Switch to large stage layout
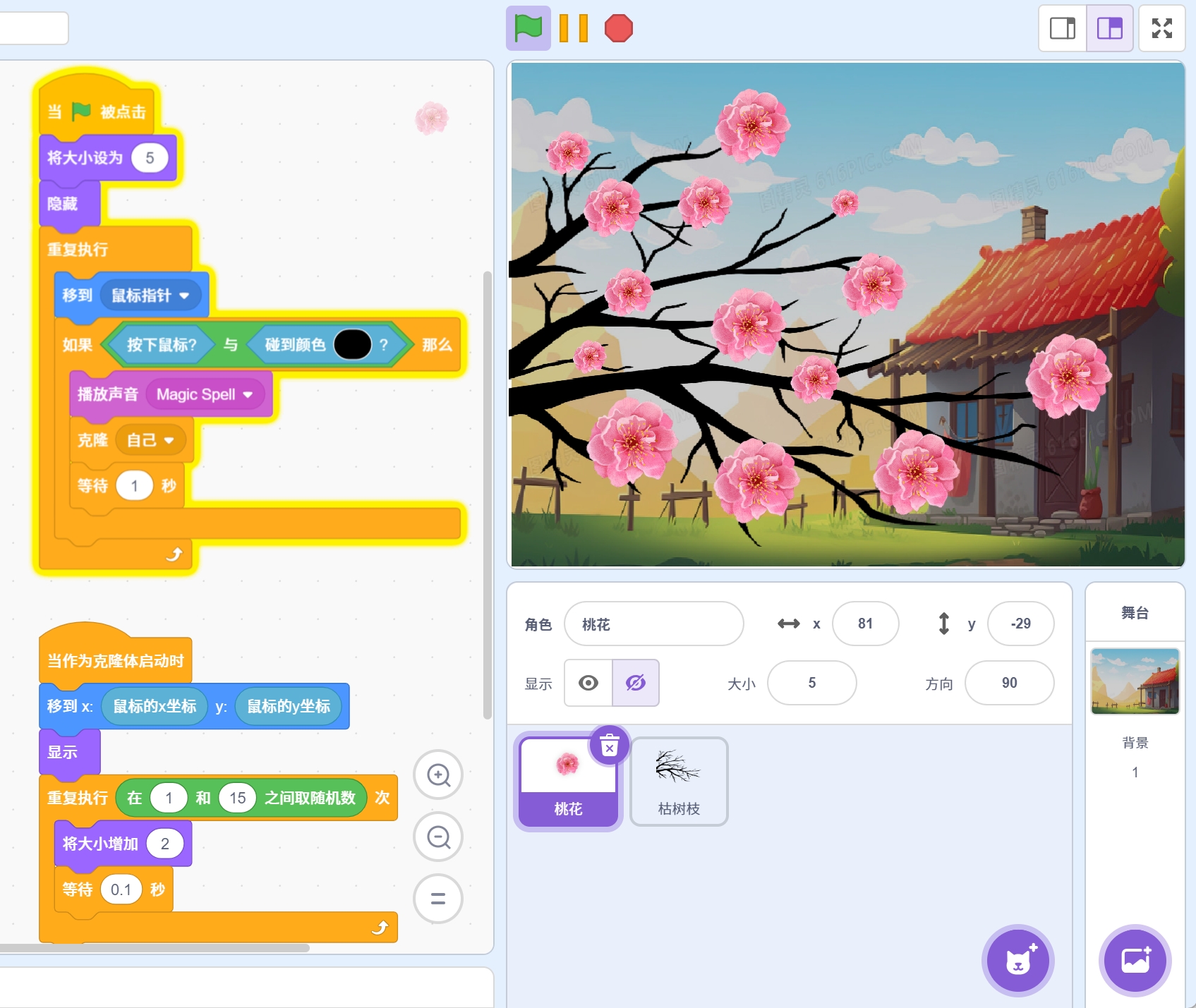The height and width of the screenshot is (1008, 1196). point(1109,28)
